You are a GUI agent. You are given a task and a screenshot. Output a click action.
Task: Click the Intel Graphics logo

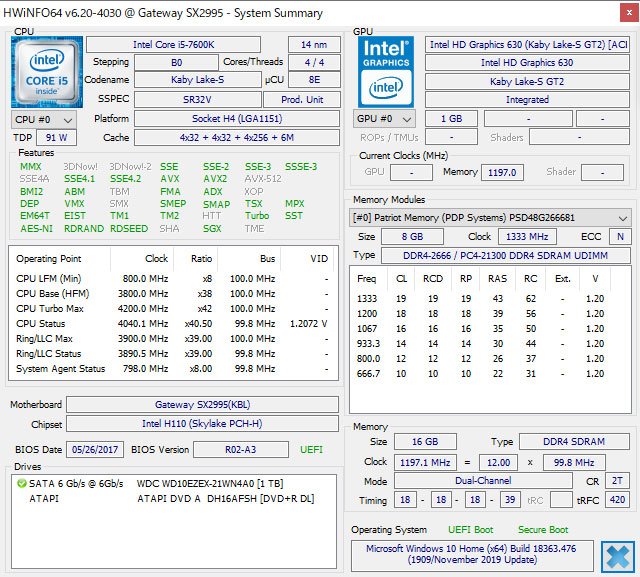click(x=386, y=72)
